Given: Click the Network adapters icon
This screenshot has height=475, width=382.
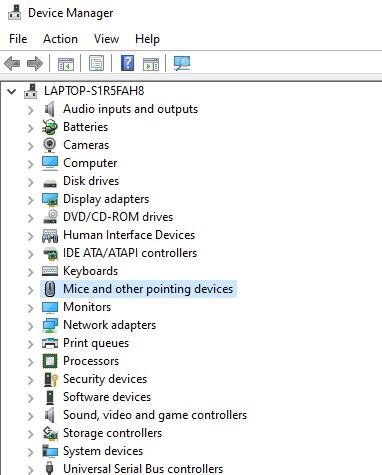Looking at the screenshot, I should pos(50,325).
